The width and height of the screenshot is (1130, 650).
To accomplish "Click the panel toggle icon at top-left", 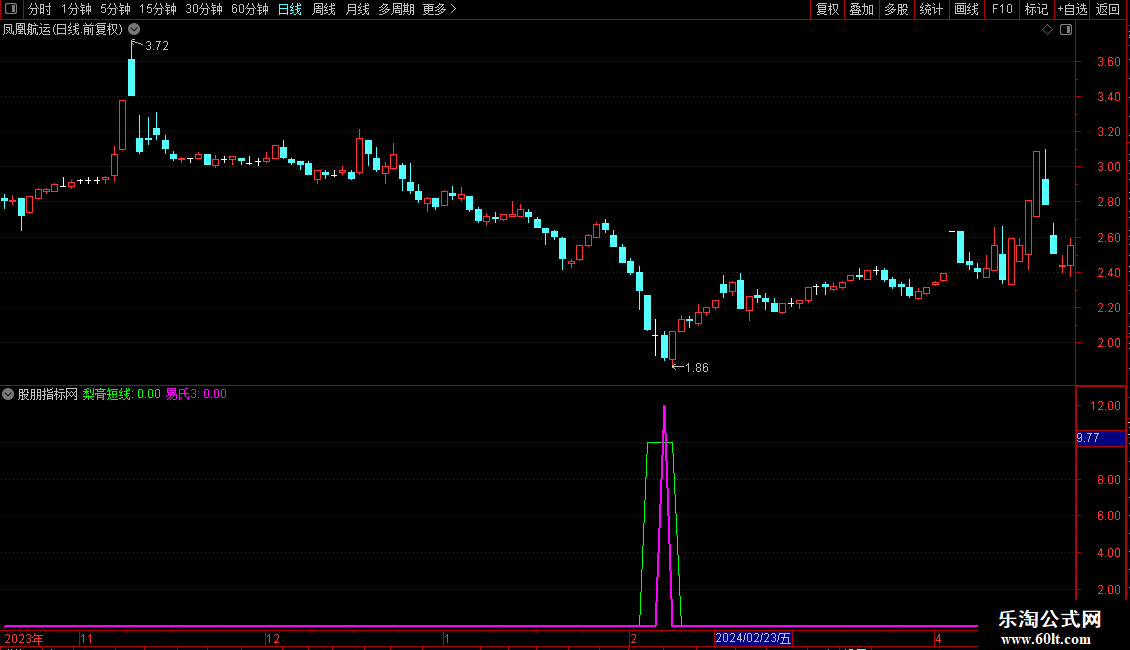I will (11, 9).
